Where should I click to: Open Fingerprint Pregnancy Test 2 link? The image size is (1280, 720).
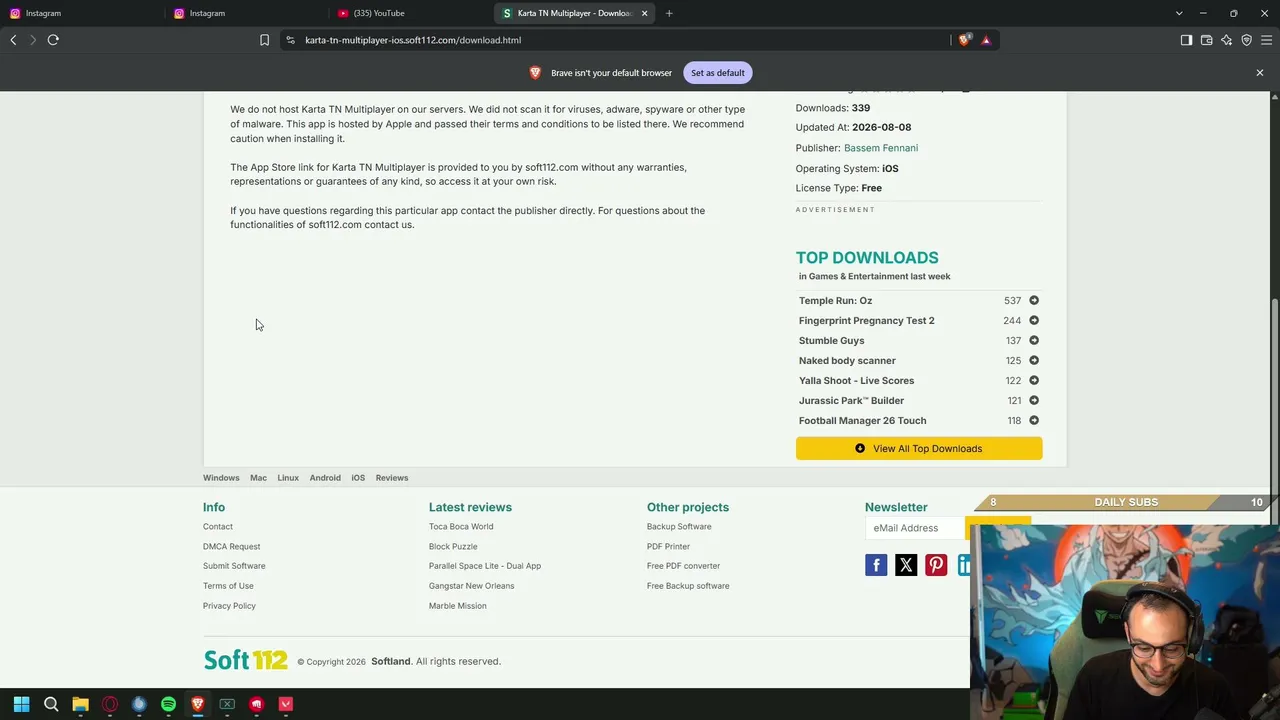(x=866, y=321)
